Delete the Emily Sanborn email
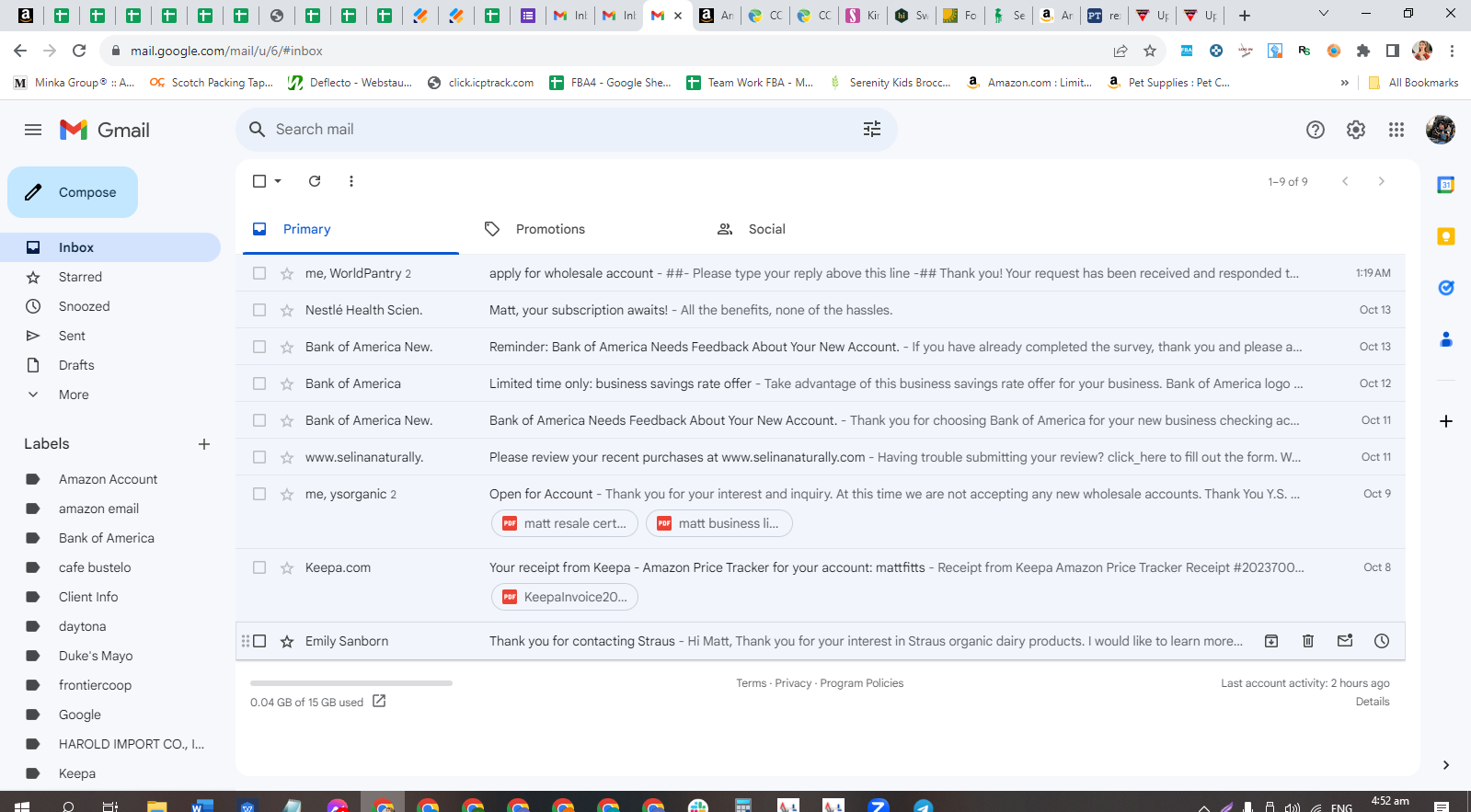This screenshot has width=1471, height=812. 1308,641
